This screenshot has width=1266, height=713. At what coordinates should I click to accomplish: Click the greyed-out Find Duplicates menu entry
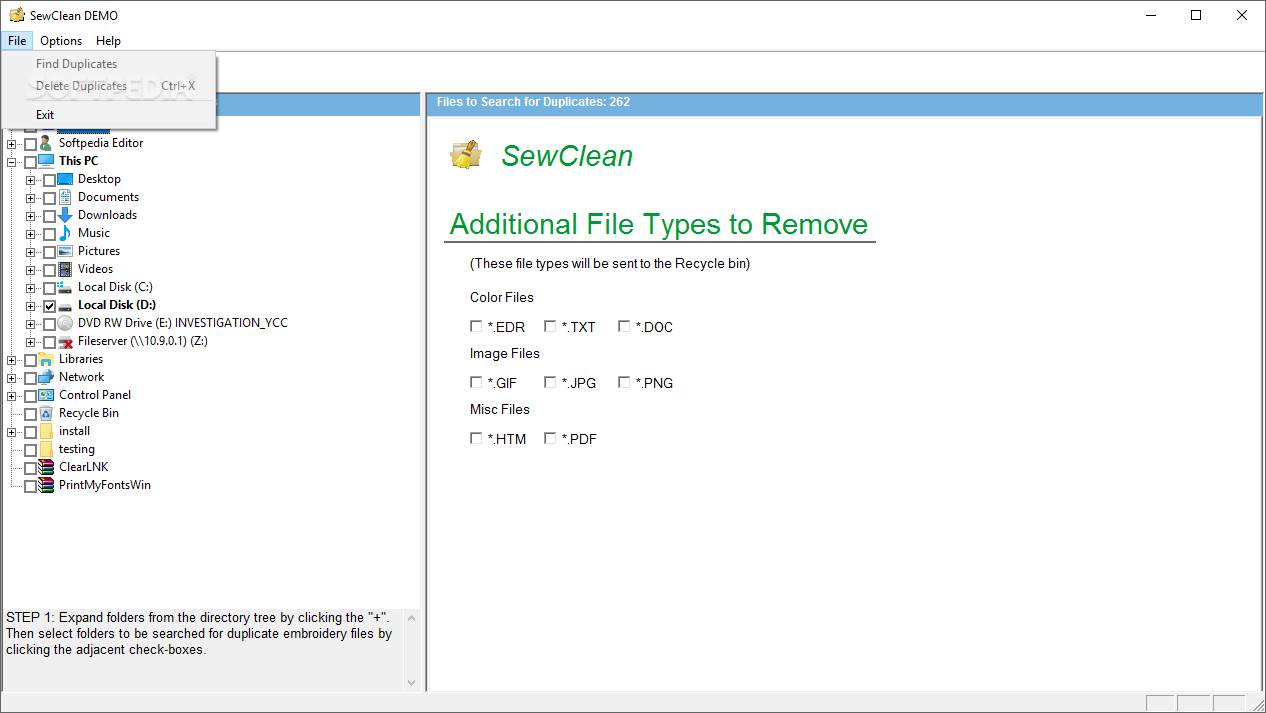(x=109, y=64)
